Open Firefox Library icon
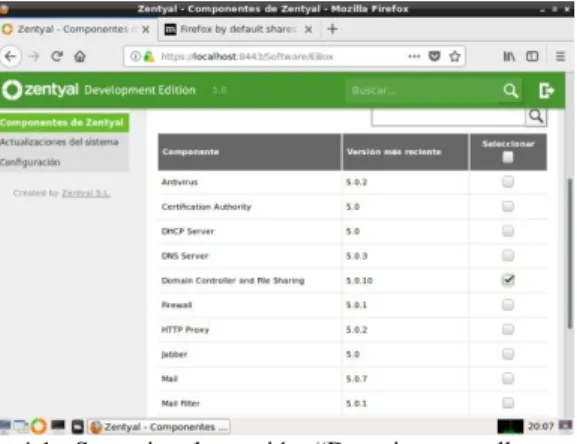 (x=509, y=56)
